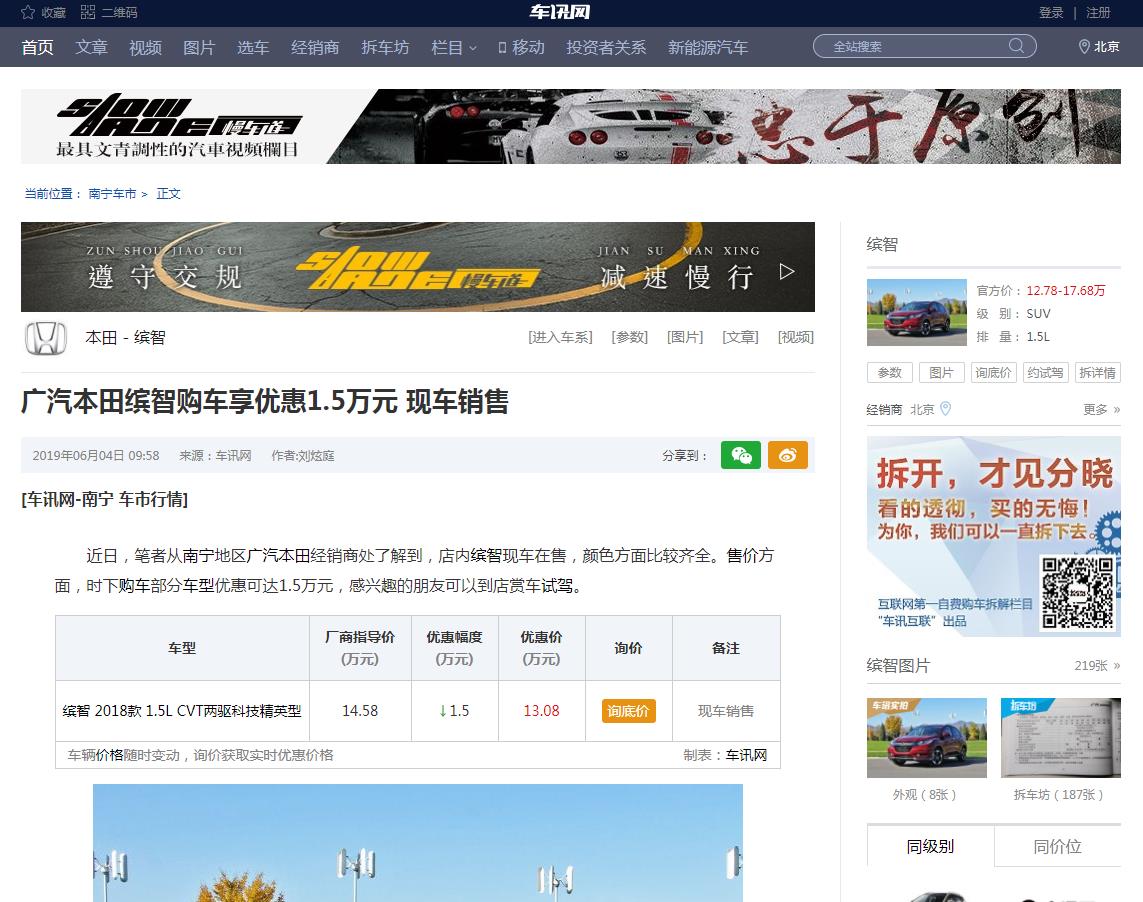Click the 更多 » dealers link
Viewport: 1143px width, 902px height.
1101,409
